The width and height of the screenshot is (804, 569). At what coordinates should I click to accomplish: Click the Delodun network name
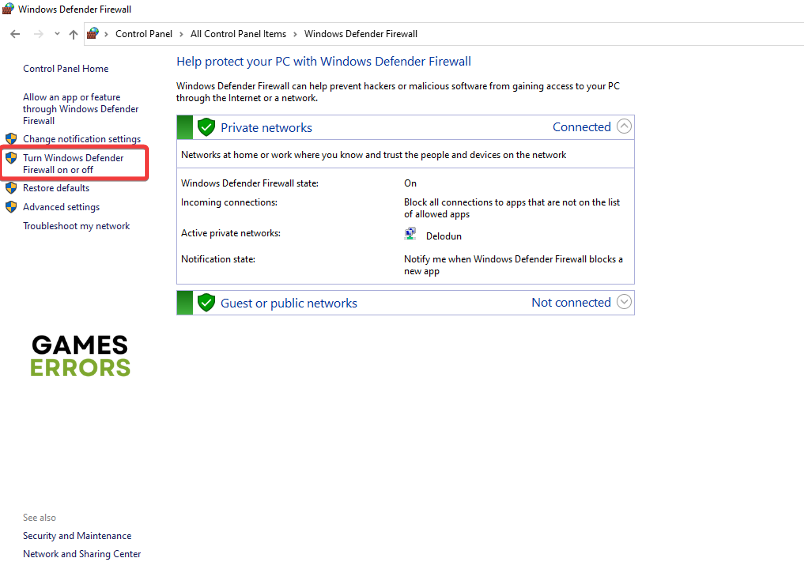[444, 236]
